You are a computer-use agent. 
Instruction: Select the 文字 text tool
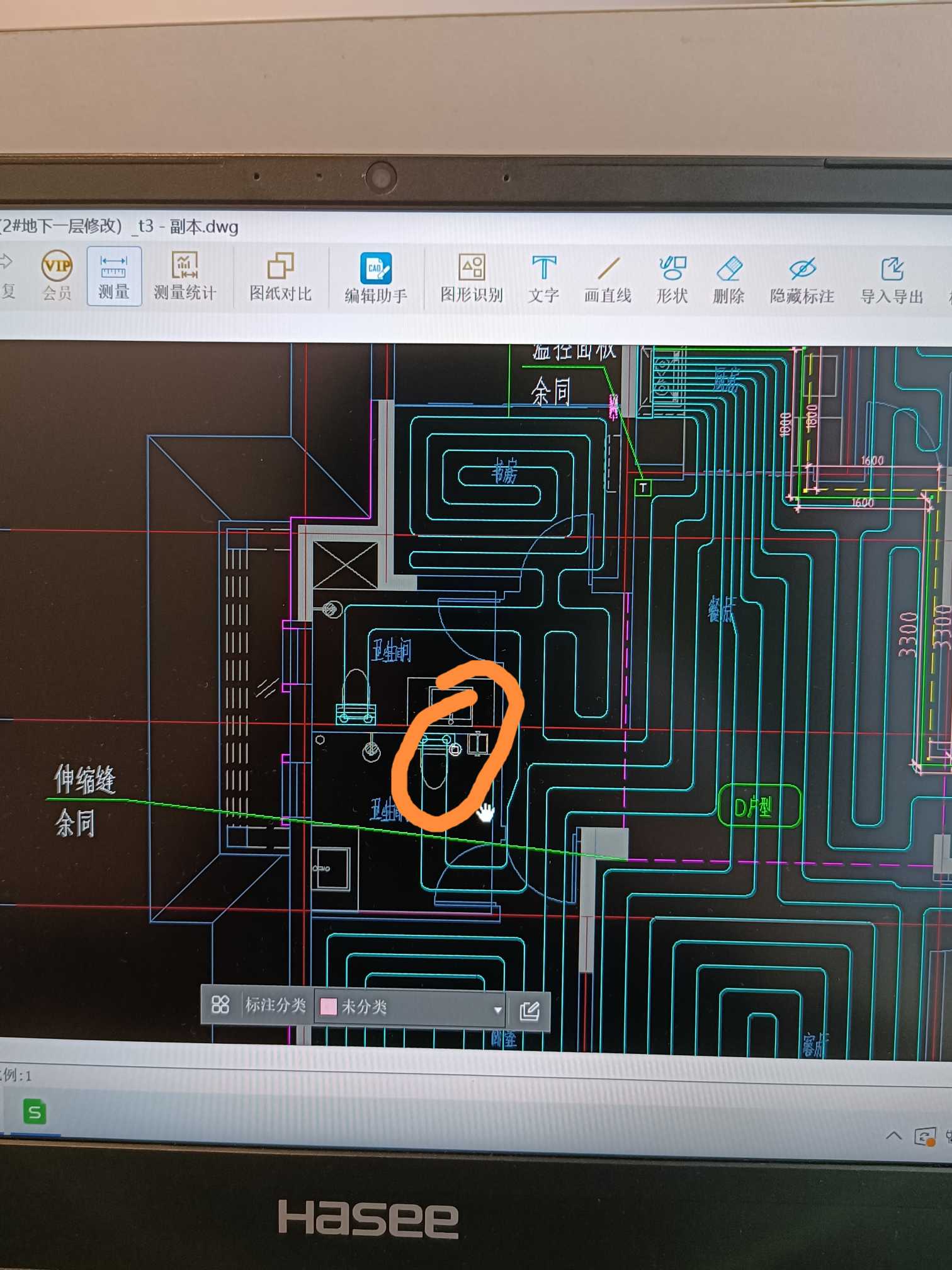[x=543, y=280]
